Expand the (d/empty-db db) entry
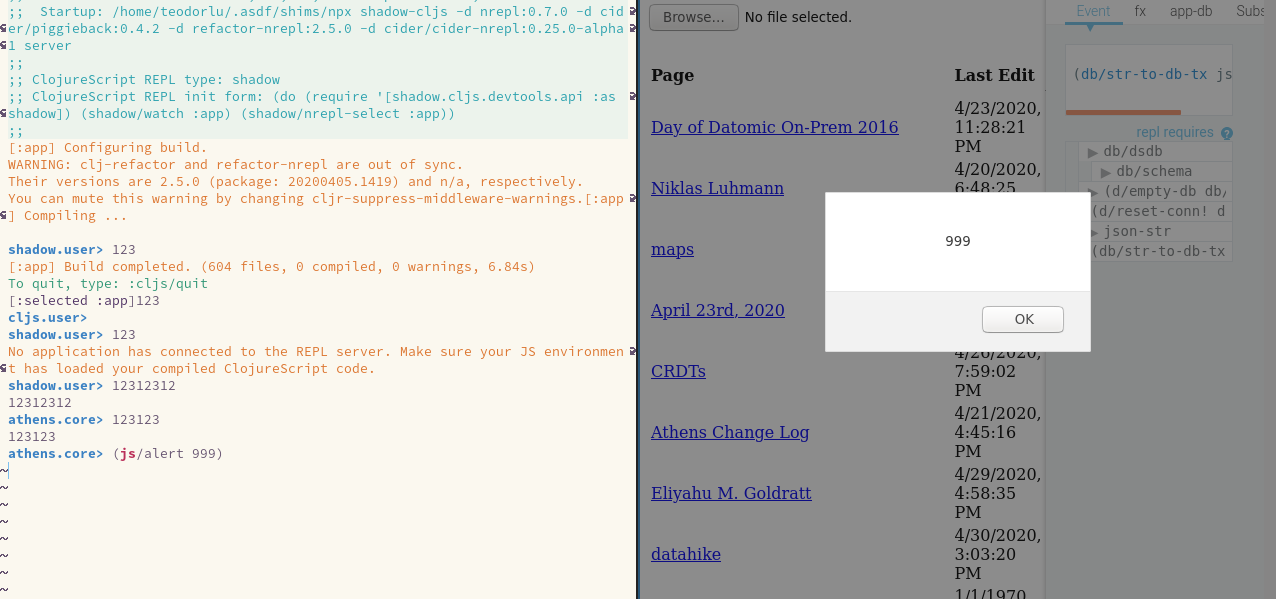This screenshot has width=1276, height=599. pyautogui.click(x=1092, y=190)
